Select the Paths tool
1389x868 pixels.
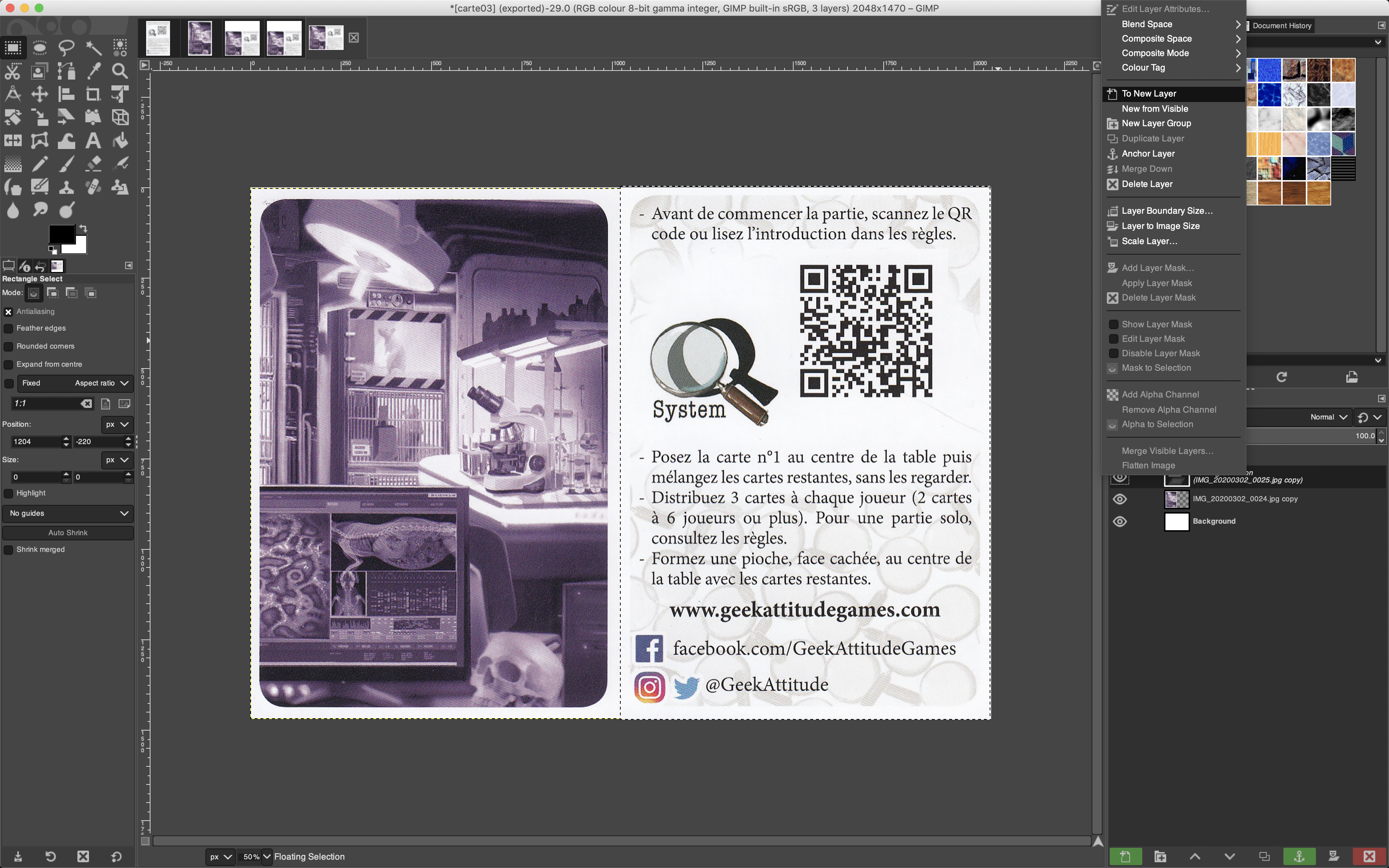pos(66,71)
